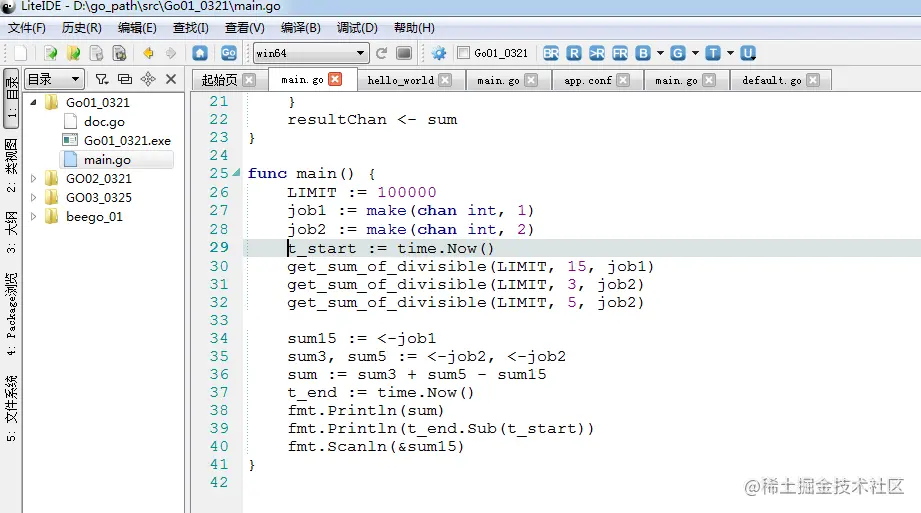Fold func main at the line 25 marker
Image resolution: width=921 pixels, height=513 pixels.
[236, 173]
